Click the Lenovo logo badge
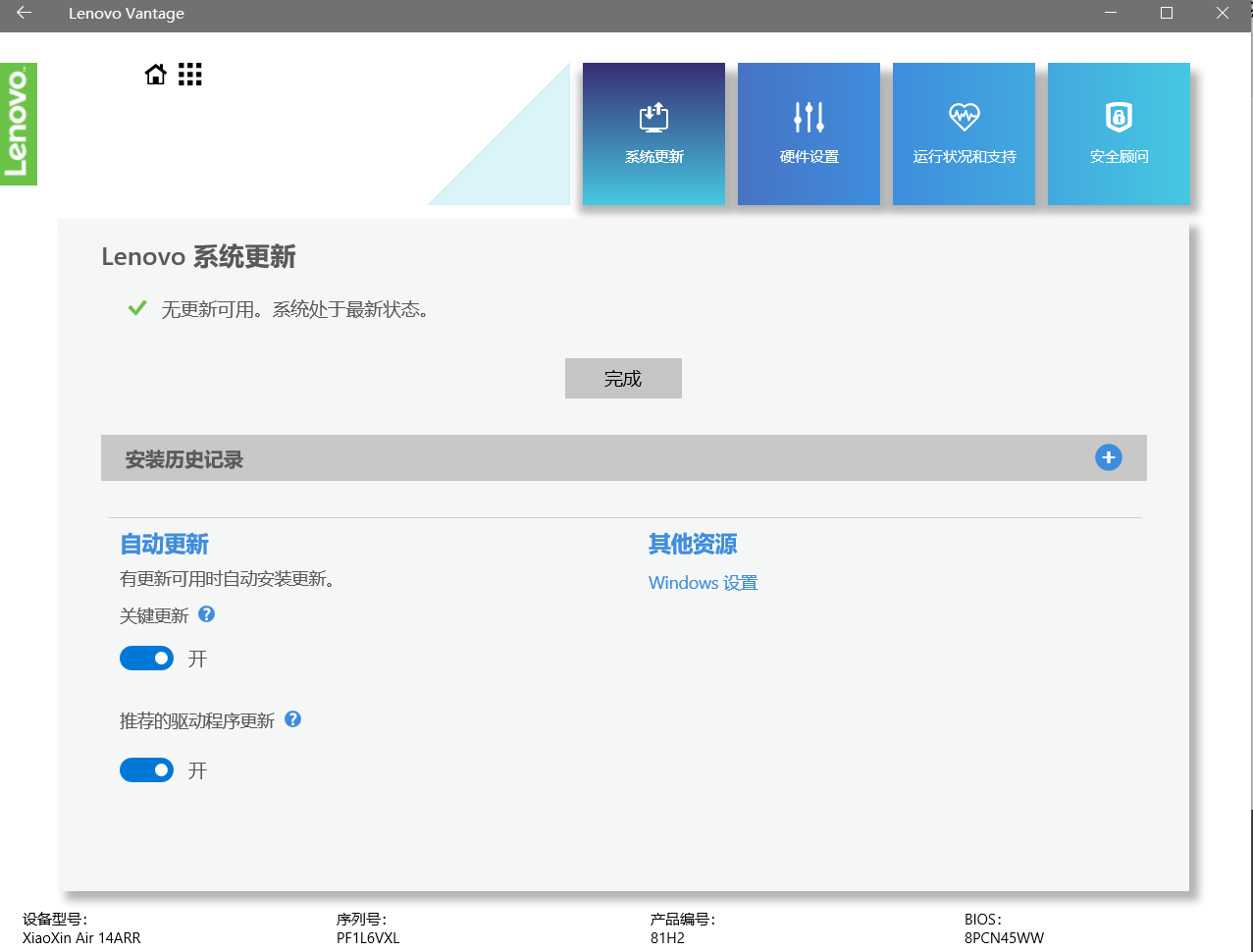Image resolution: width=1253 pixels, height=952 pixels. click(19, 124)
